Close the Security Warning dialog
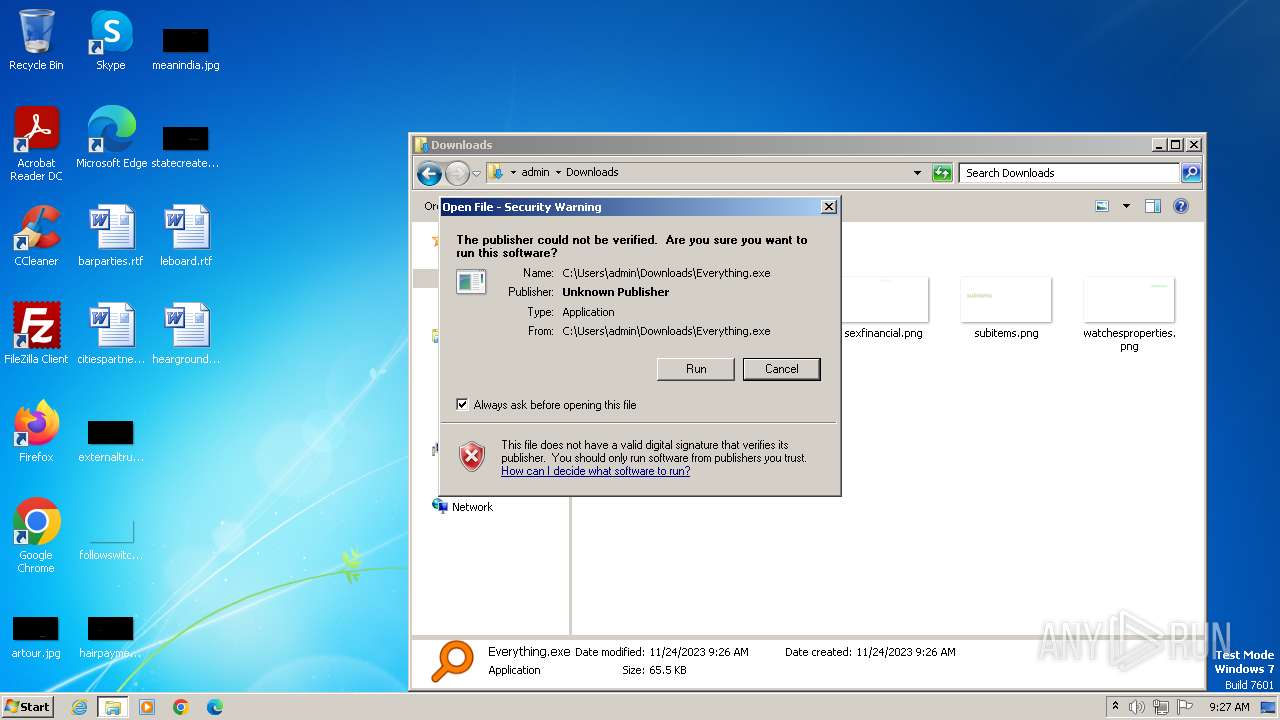 click(x=828, y=207)
